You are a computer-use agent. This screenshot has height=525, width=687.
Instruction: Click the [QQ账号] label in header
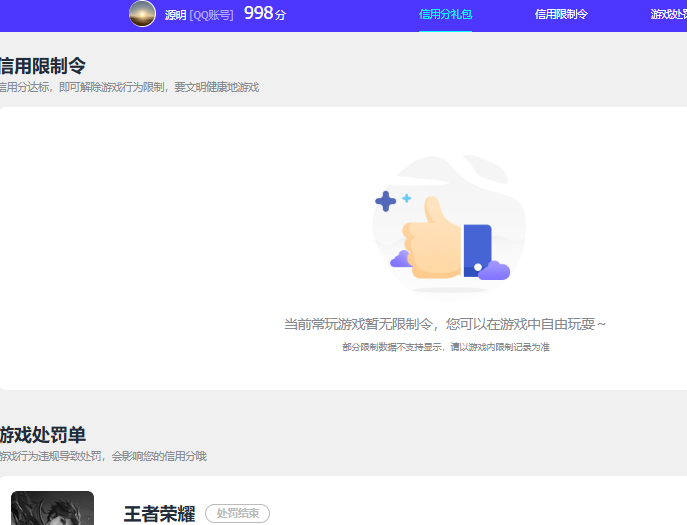[x=211, y=15]
